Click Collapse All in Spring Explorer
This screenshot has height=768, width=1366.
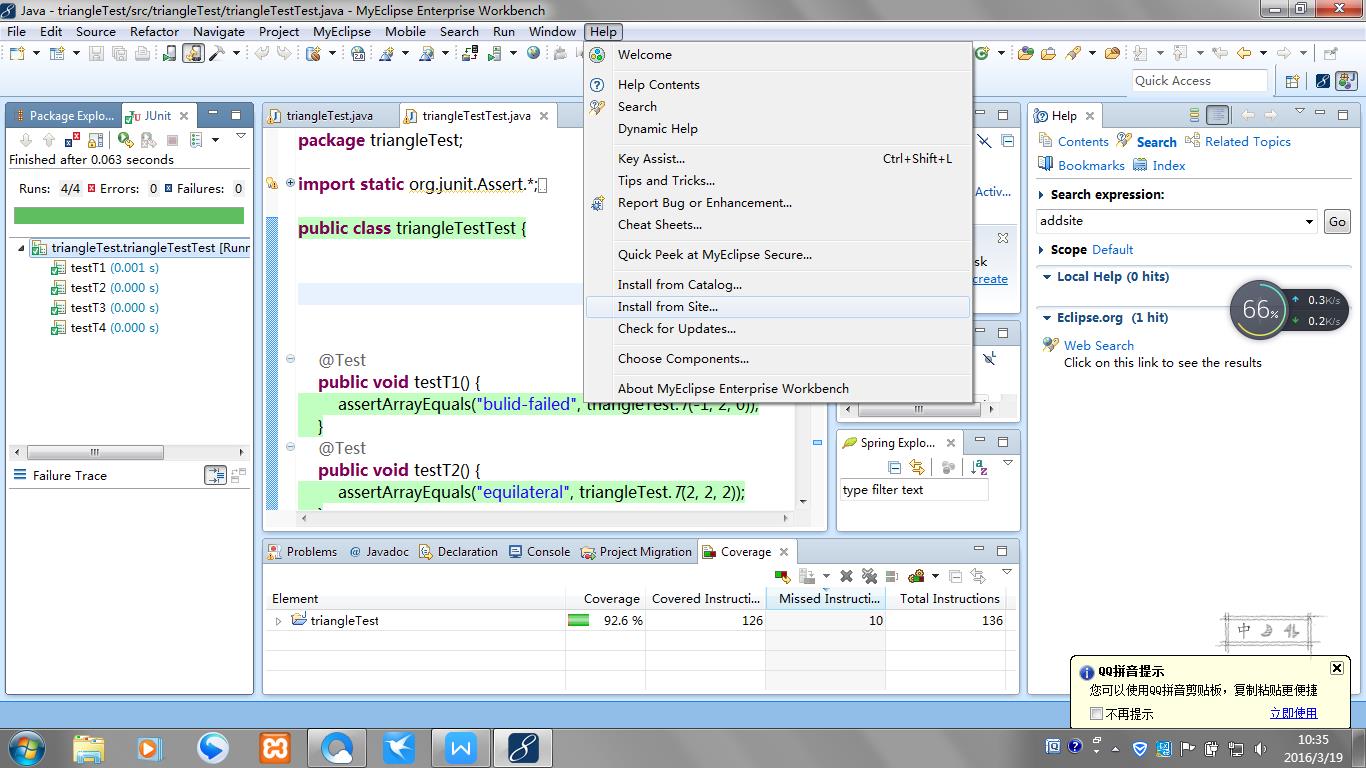[894, 467]
